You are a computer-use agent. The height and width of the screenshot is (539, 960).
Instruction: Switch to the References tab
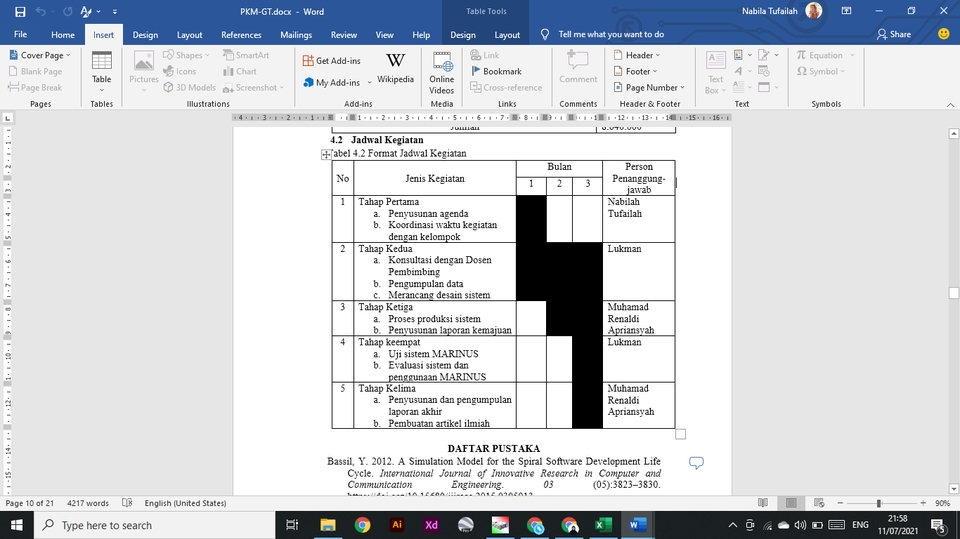point(241,34)
